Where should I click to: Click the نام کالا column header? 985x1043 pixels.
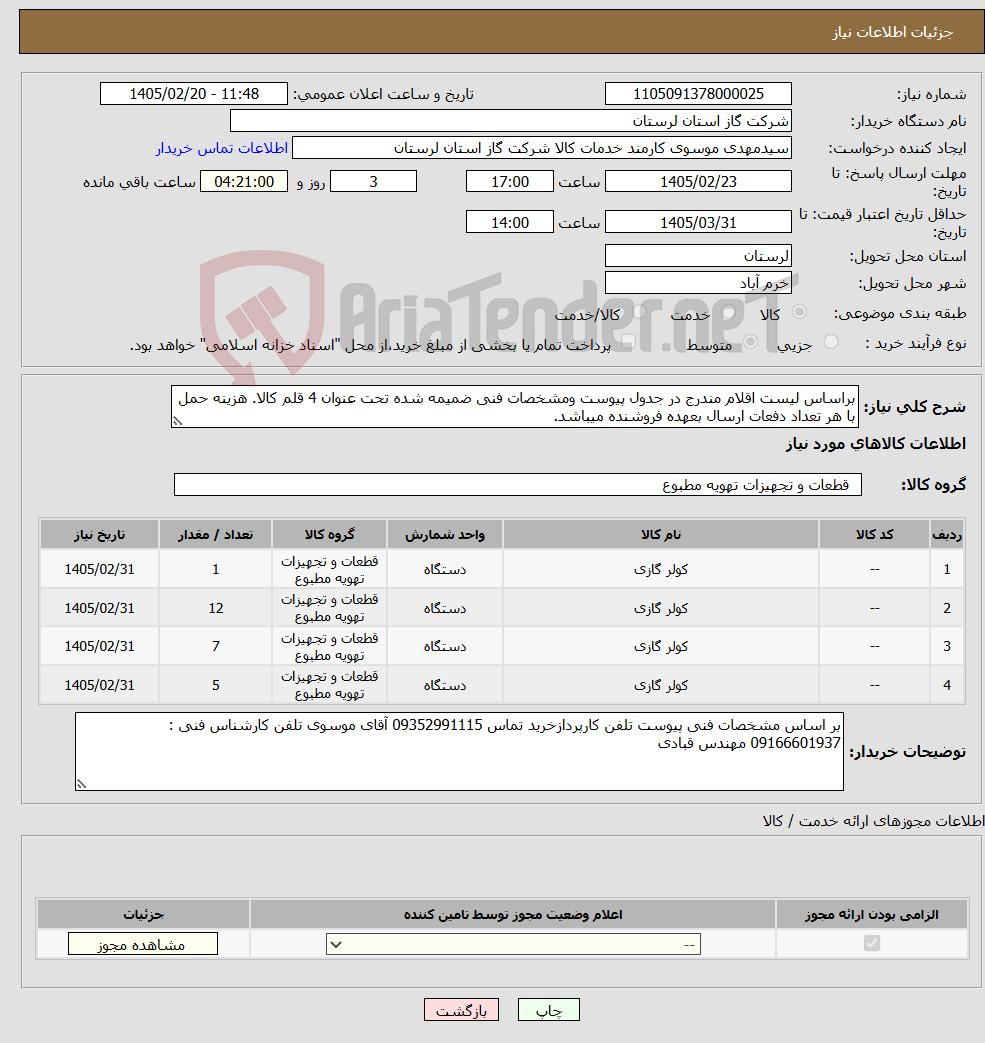click(x=660, y=534)
